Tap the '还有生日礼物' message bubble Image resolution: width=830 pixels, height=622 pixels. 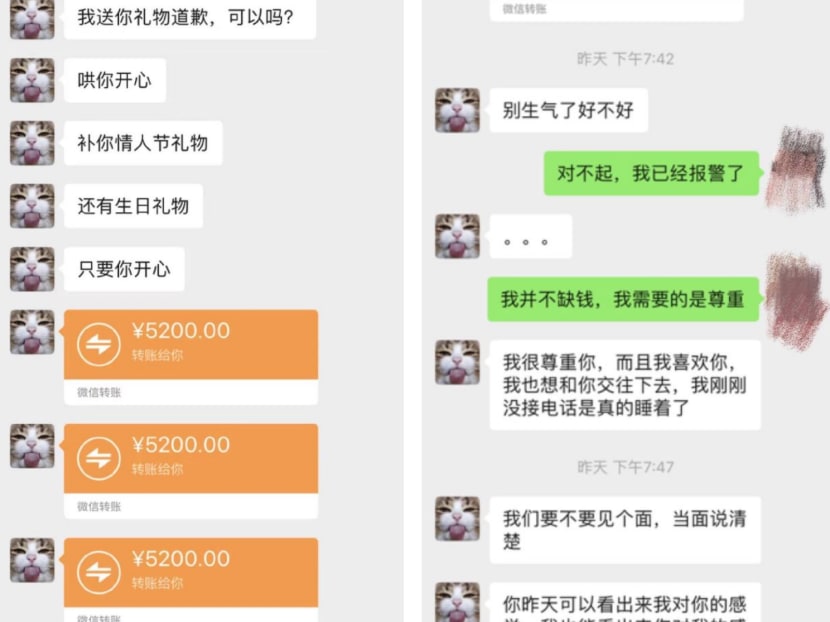coord(133,206)
